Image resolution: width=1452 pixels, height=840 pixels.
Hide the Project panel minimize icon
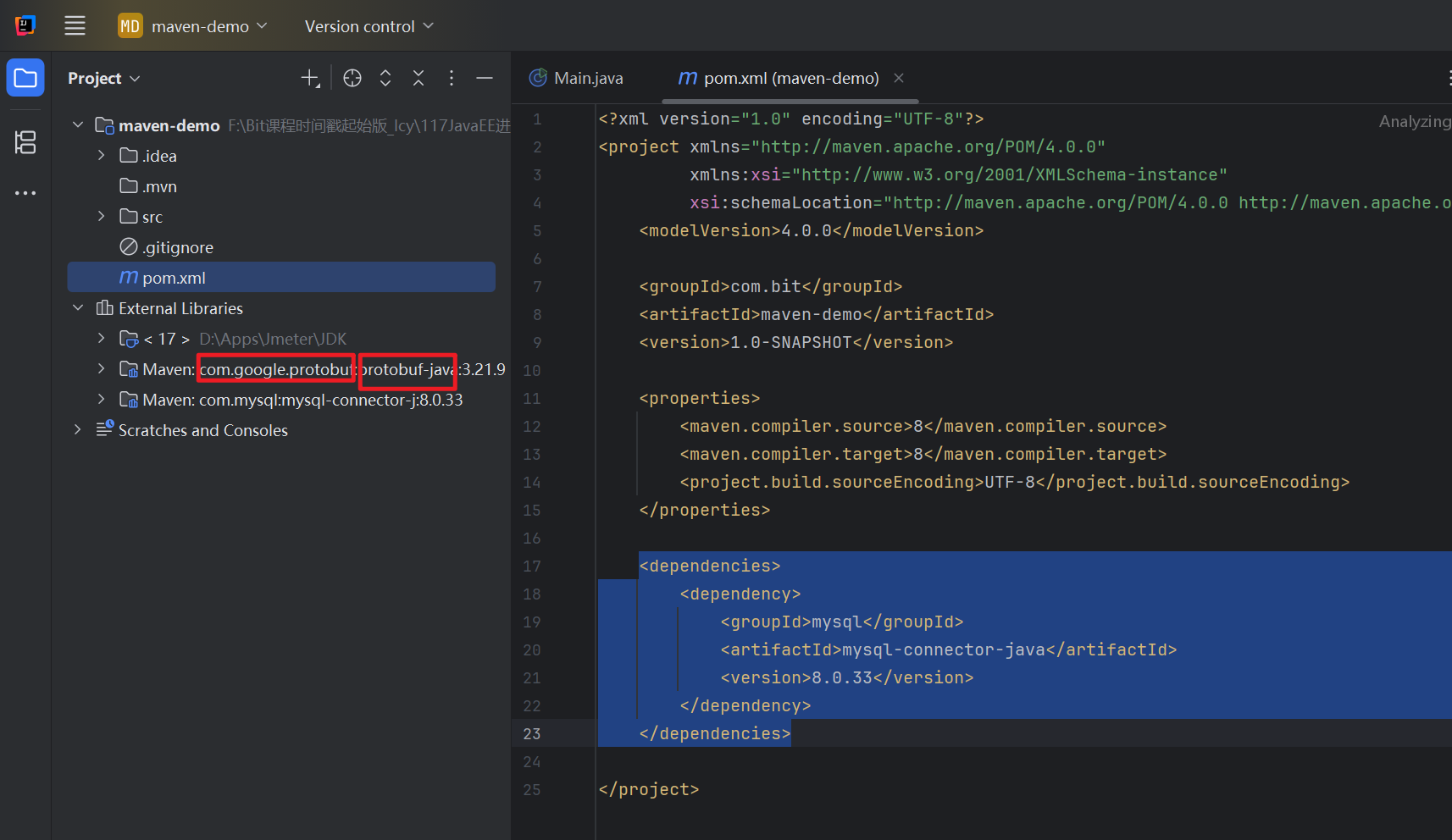pyautogui.click(x=485, y=78)
